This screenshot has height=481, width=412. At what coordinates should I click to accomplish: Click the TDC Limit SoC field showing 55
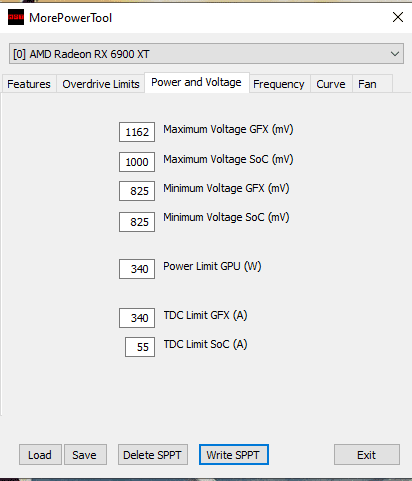(140, 347)
